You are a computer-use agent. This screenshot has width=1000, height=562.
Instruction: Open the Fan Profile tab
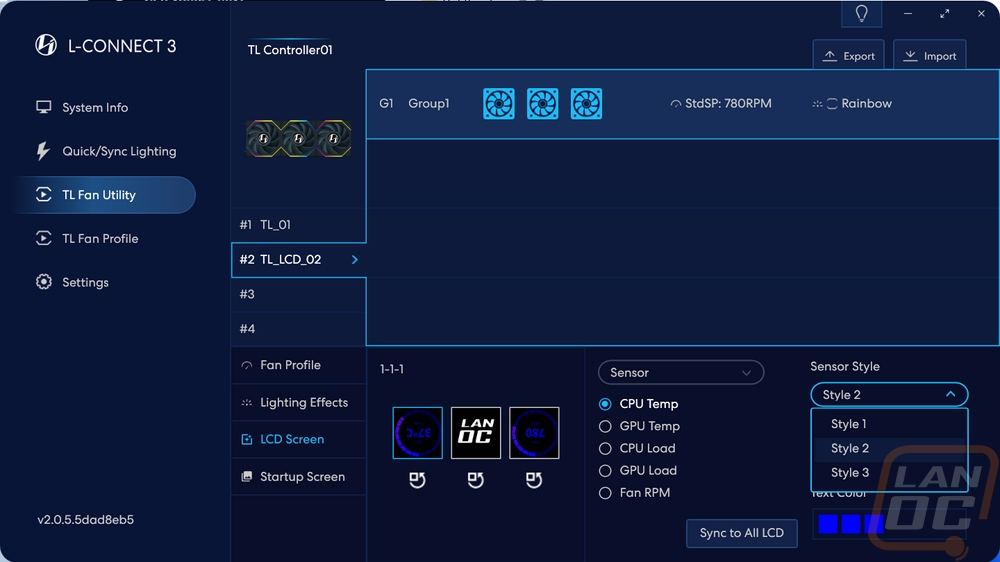click(298, 365)
